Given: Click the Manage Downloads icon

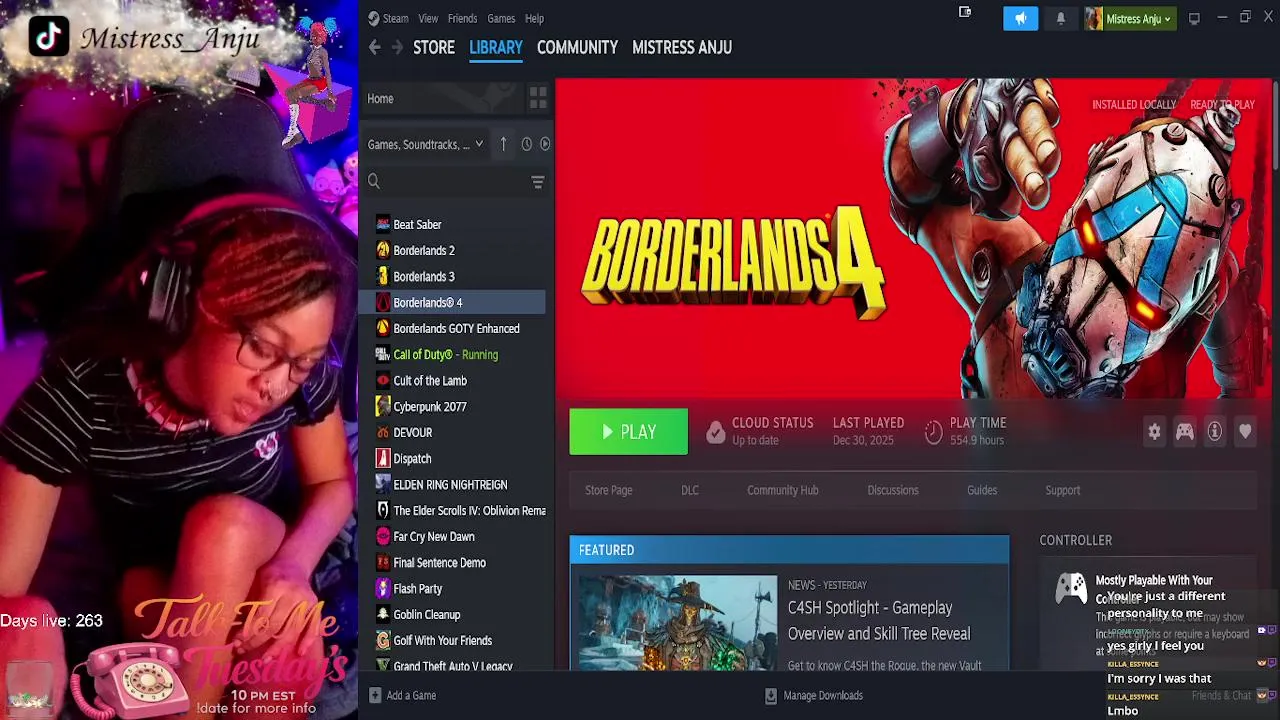Looking at the screenshot, I should (771, 695).
